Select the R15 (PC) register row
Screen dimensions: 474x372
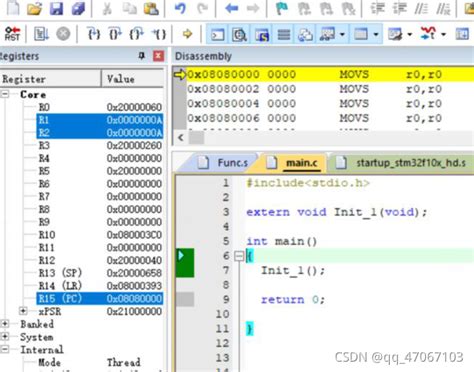(100, 298)
